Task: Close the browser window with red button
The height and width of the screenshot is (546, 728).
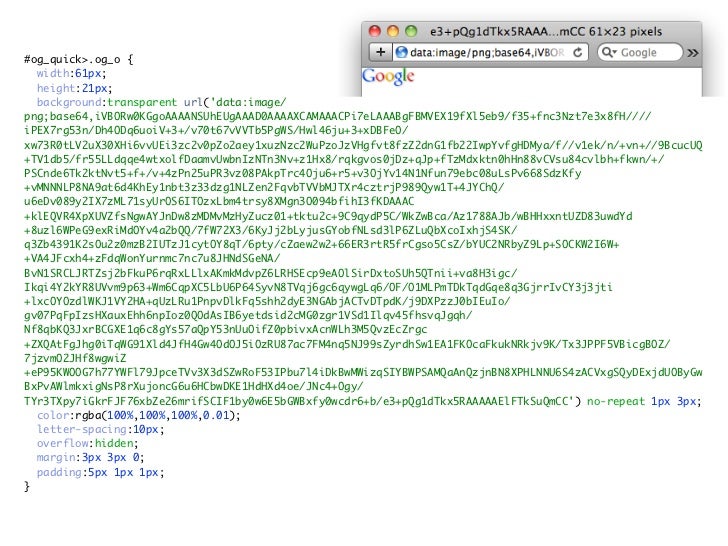Action: tap(375, 31)
